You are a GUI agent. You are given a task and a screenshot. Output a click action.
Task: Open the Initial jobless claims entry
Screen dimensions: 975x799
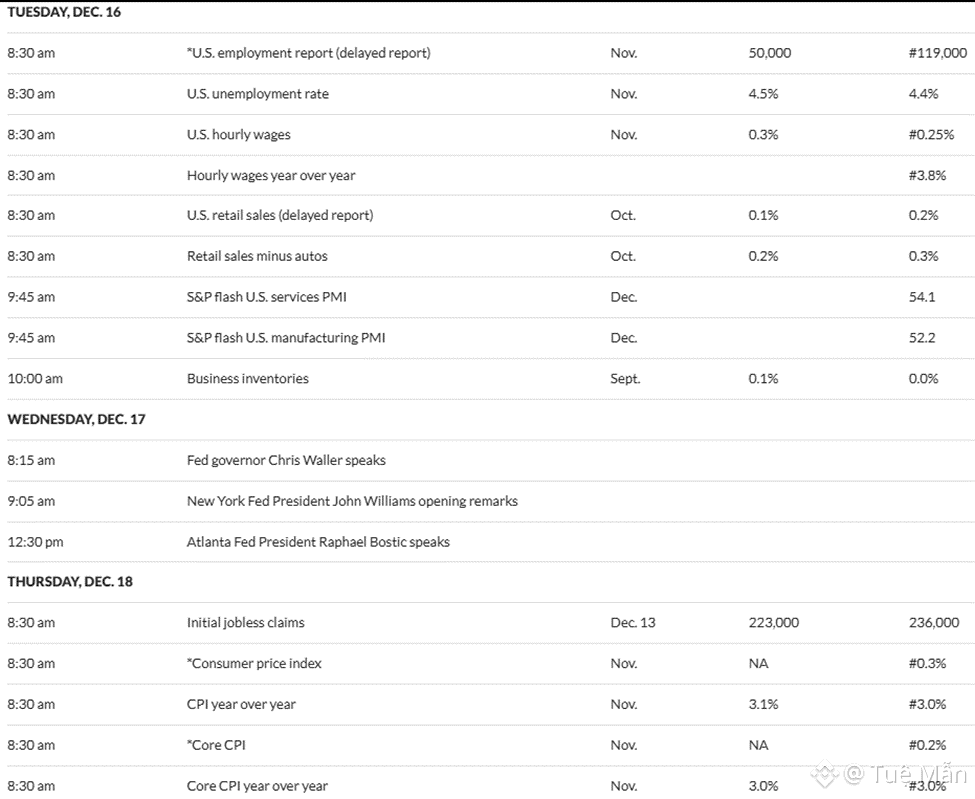pyautogui.click(x=245, y=622)
